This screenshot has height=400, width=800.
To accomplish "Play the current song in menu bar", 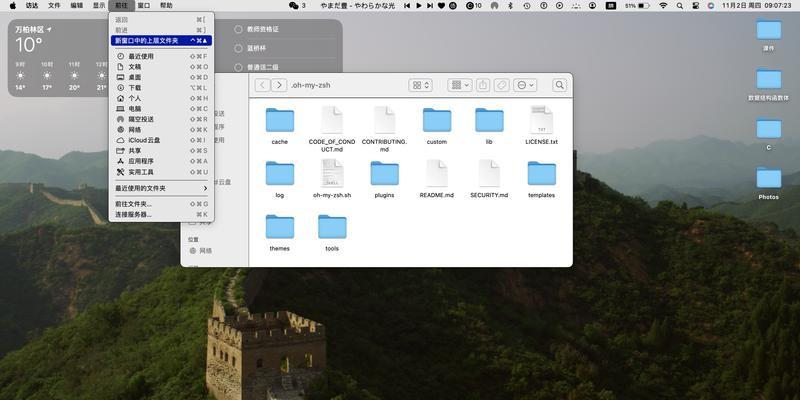I will pyautogui.click(x=419, y=6).
